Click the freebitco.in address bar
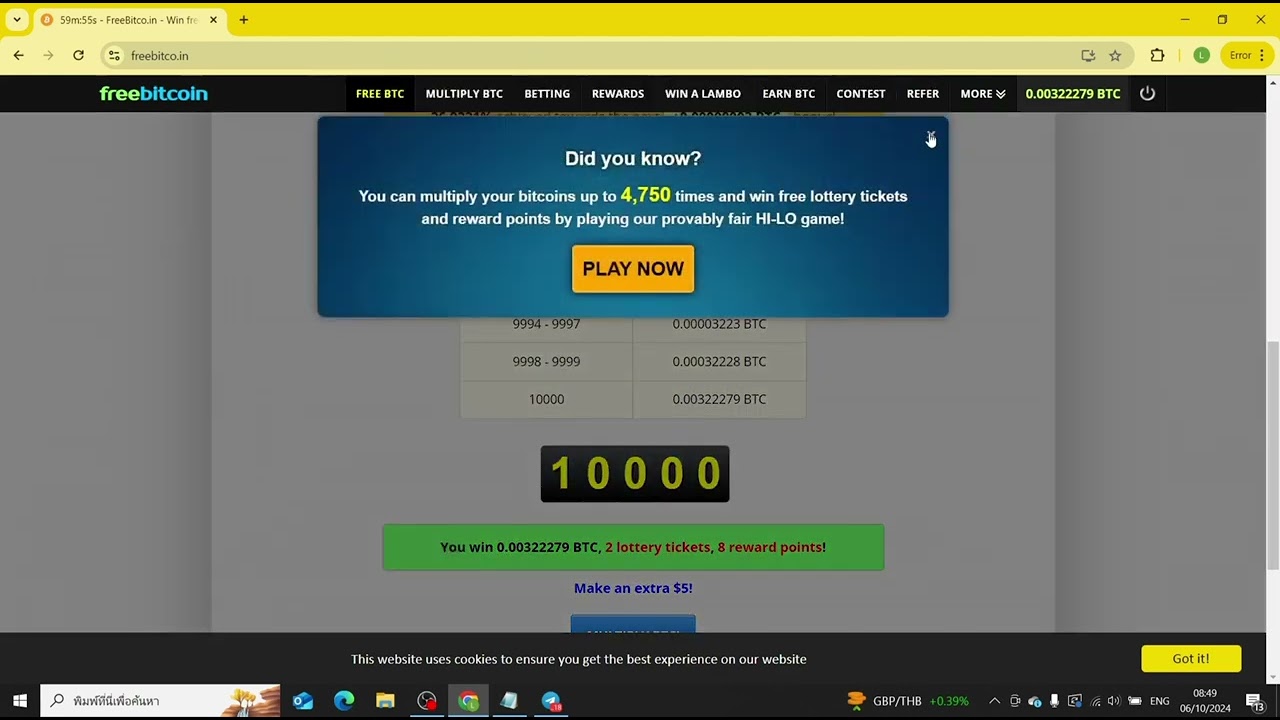 point(600,56)
